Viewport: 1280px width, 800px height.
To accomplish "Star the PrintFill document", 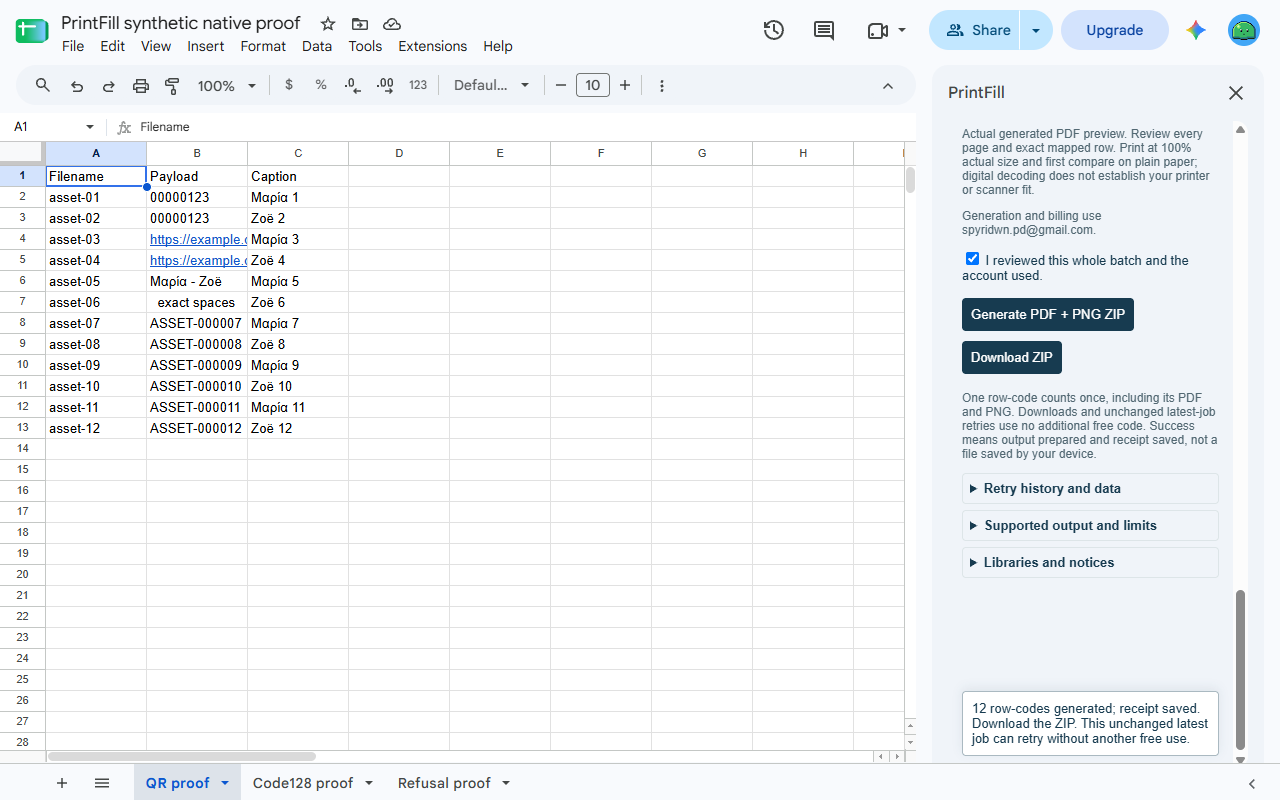I will [x=328, y=23].
